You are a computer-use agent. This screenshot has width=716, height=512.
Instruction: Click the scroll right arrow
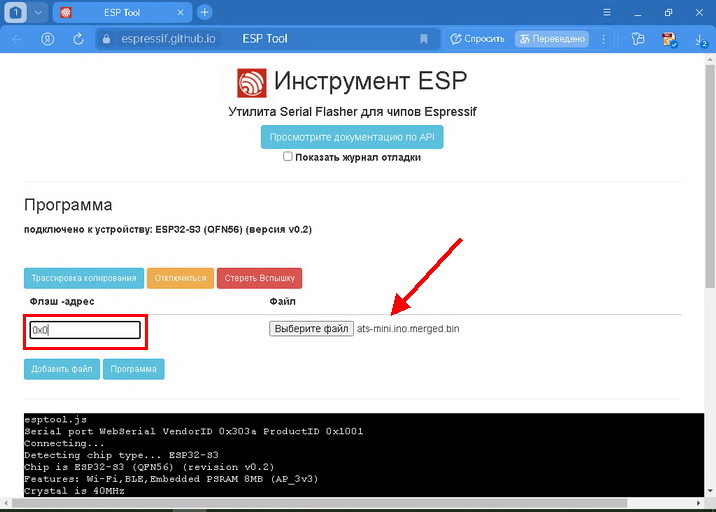698,503
